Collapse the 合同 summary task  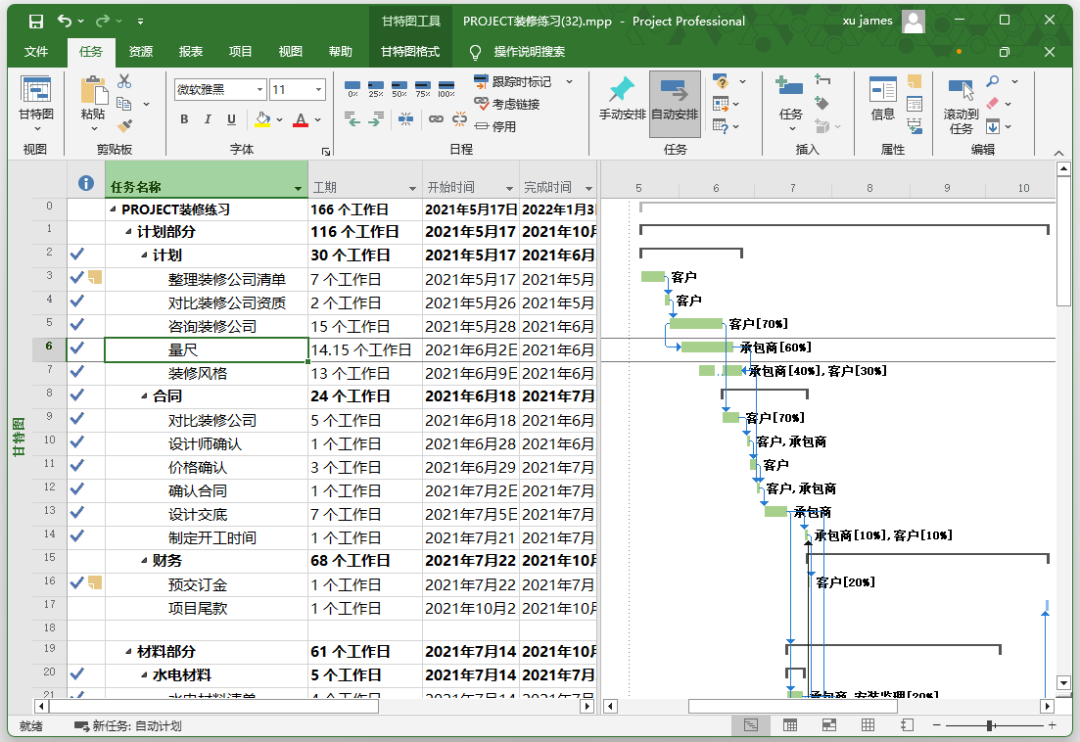144,396
